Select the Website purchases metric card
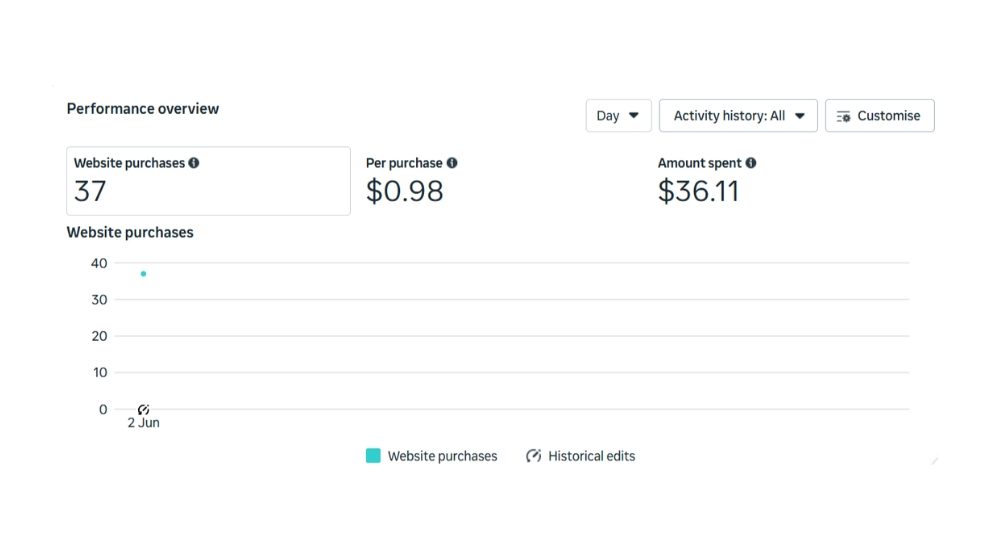 point(209,181)
